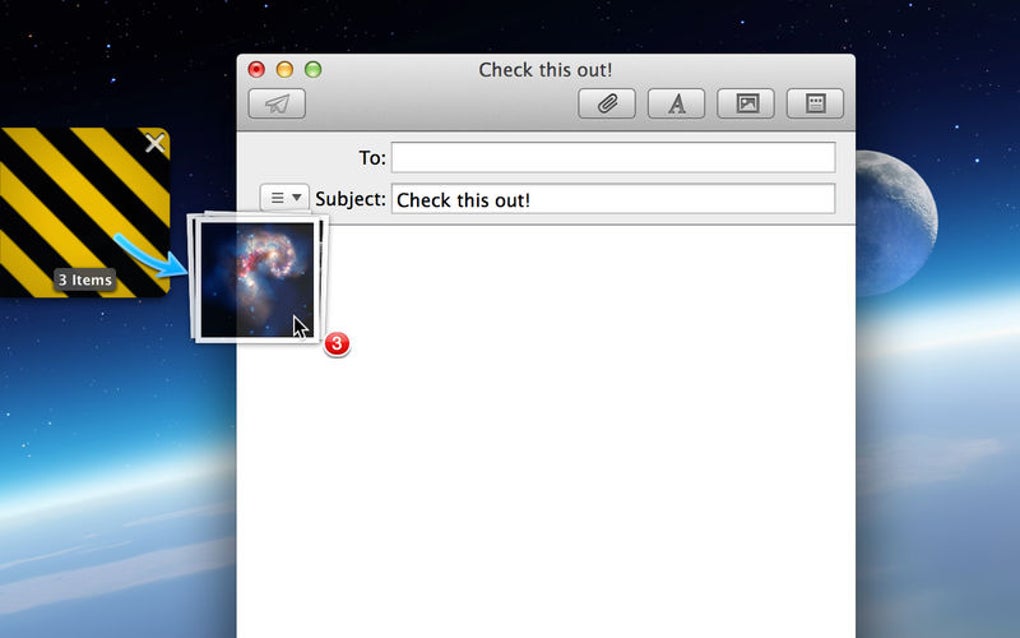Click the "3 Items" label on the shelf

pos(85,280)
